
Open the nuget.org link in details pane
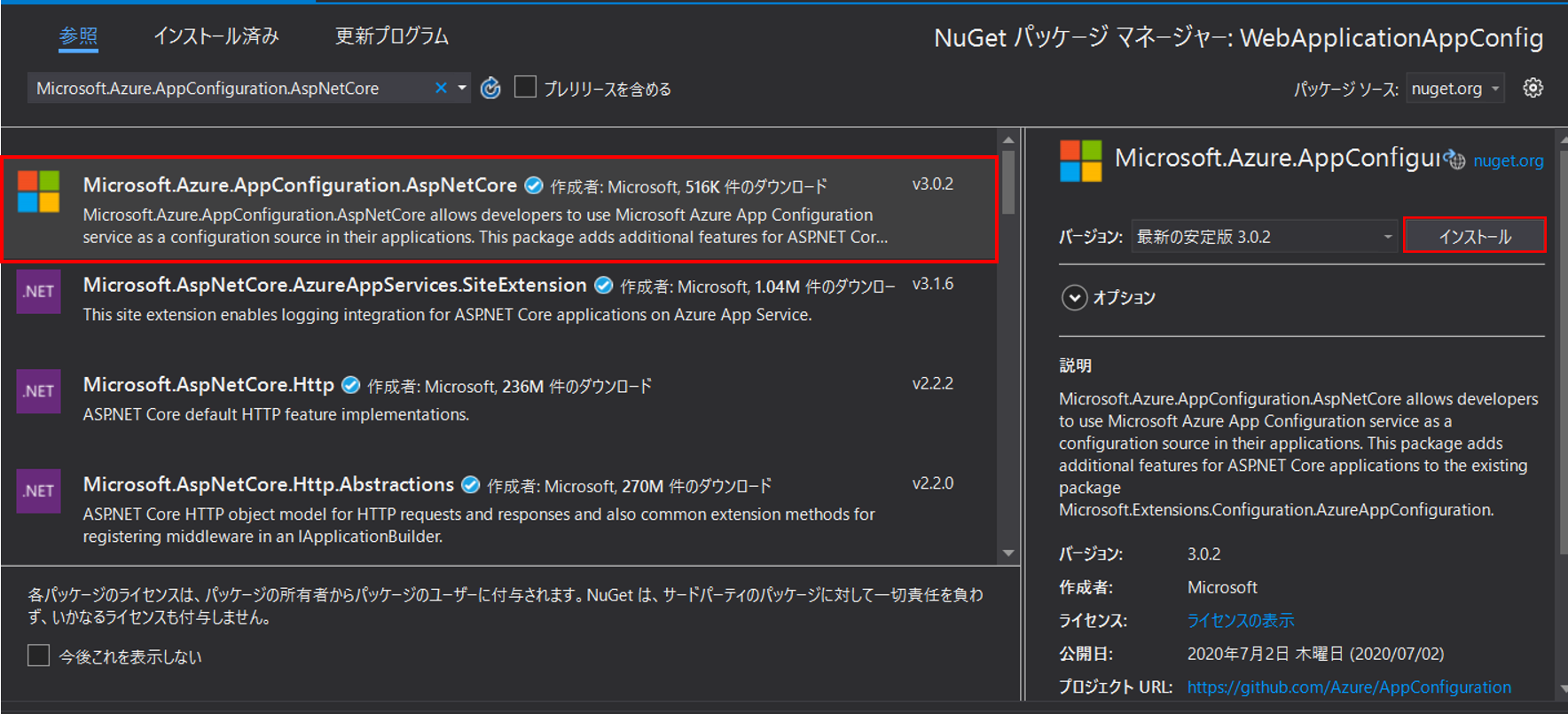pyautogui.click(x=1508, y=161)
